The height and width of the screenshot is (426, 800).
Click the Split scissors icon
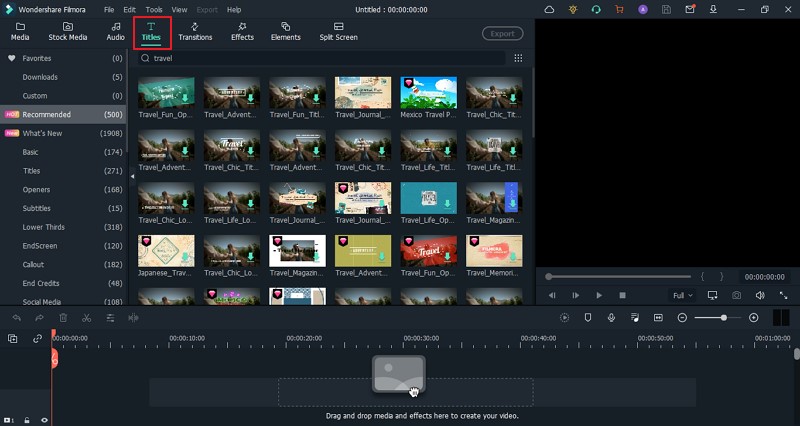coord(87,318)
